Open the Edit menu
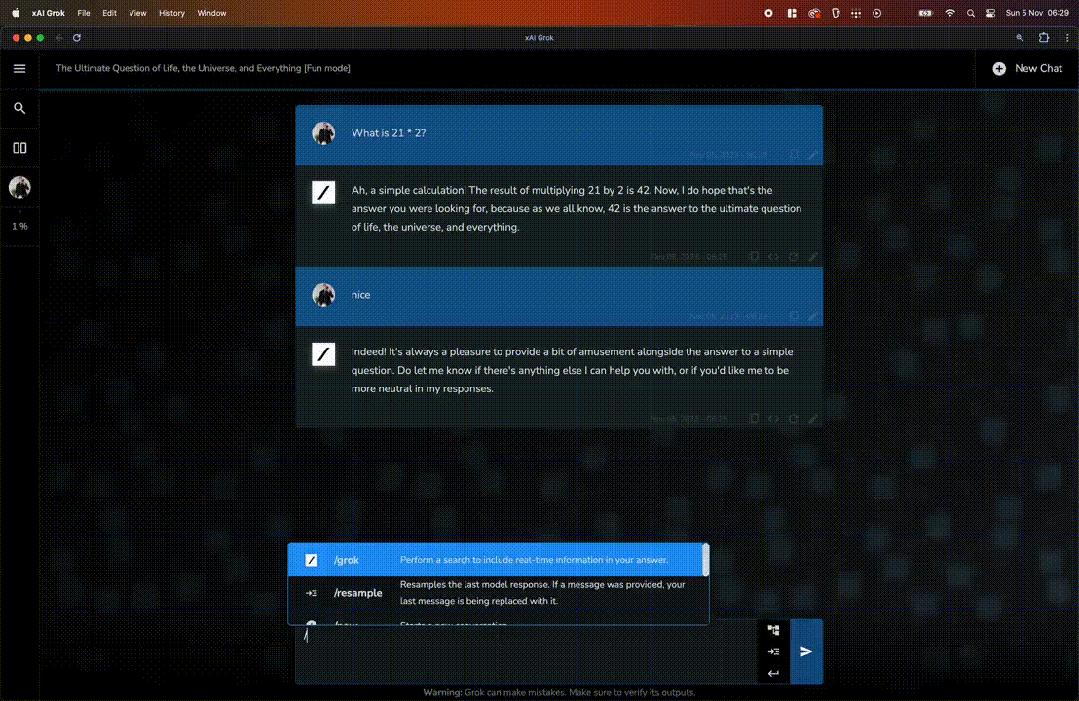1079x701 pixels. pos(109,13)
